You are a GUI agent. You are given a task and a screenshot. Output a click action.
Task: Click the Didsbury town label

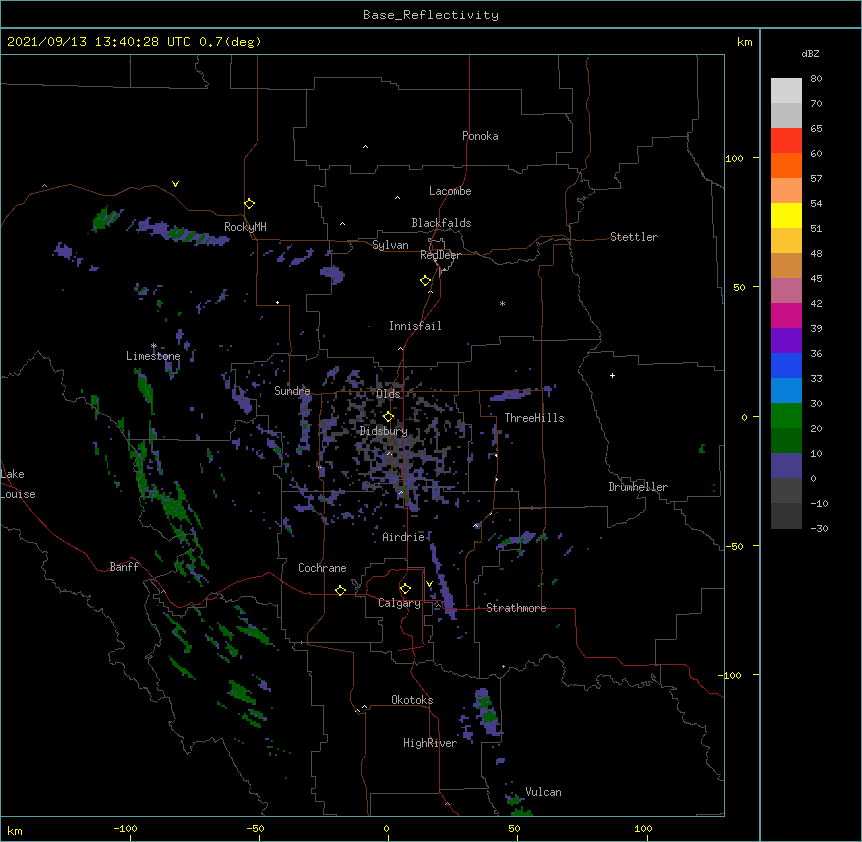pyautogui.click(x=384, y=431)
